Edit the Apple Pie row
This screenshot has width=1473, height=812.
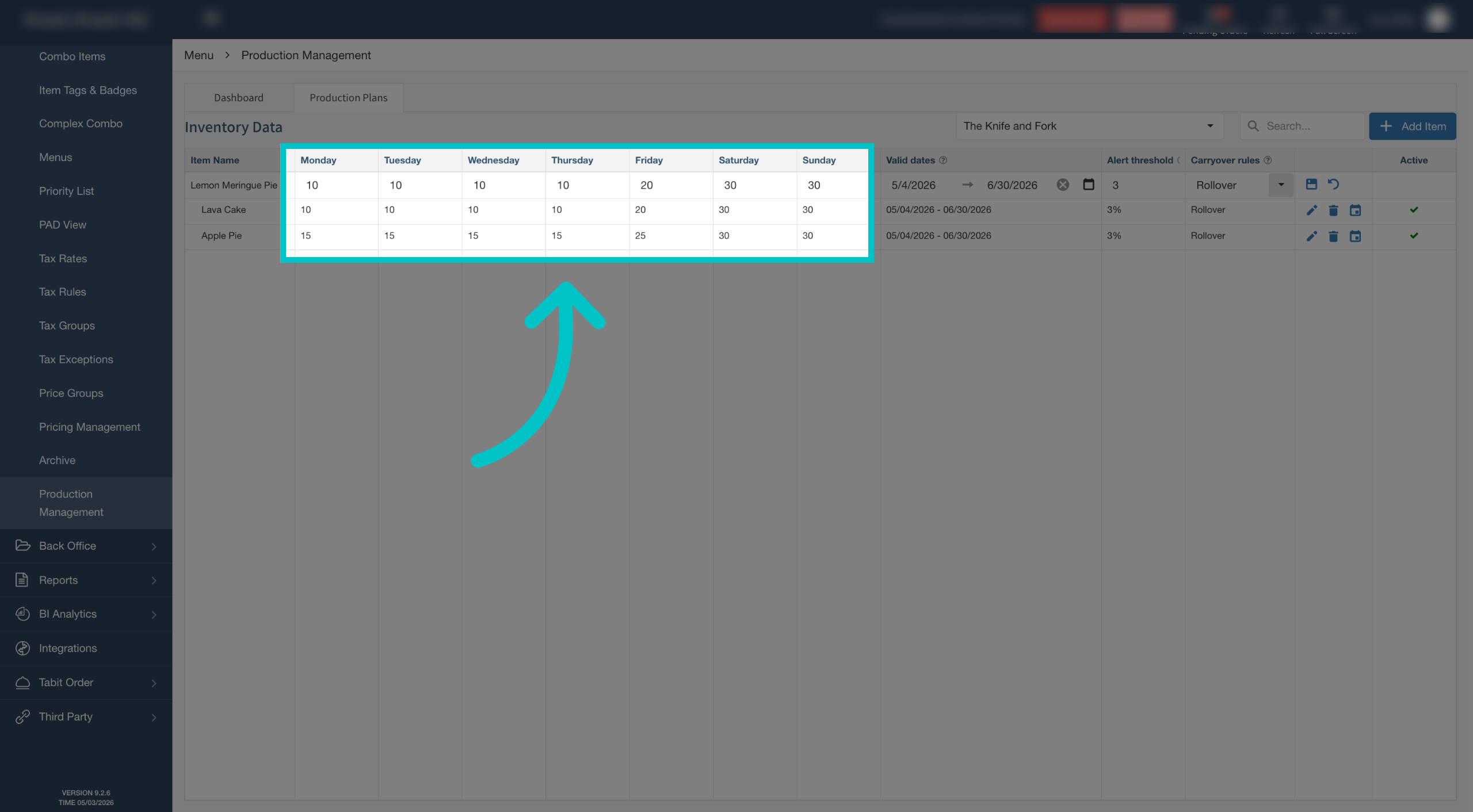pos(1311,236)
